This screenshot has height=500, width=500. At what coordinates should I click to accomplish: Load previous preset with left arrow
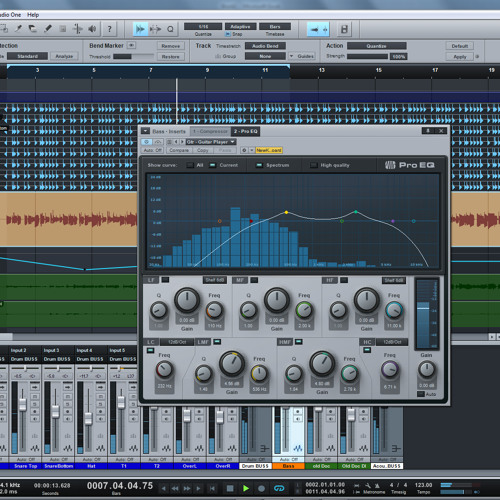click(x=176, y=142)
